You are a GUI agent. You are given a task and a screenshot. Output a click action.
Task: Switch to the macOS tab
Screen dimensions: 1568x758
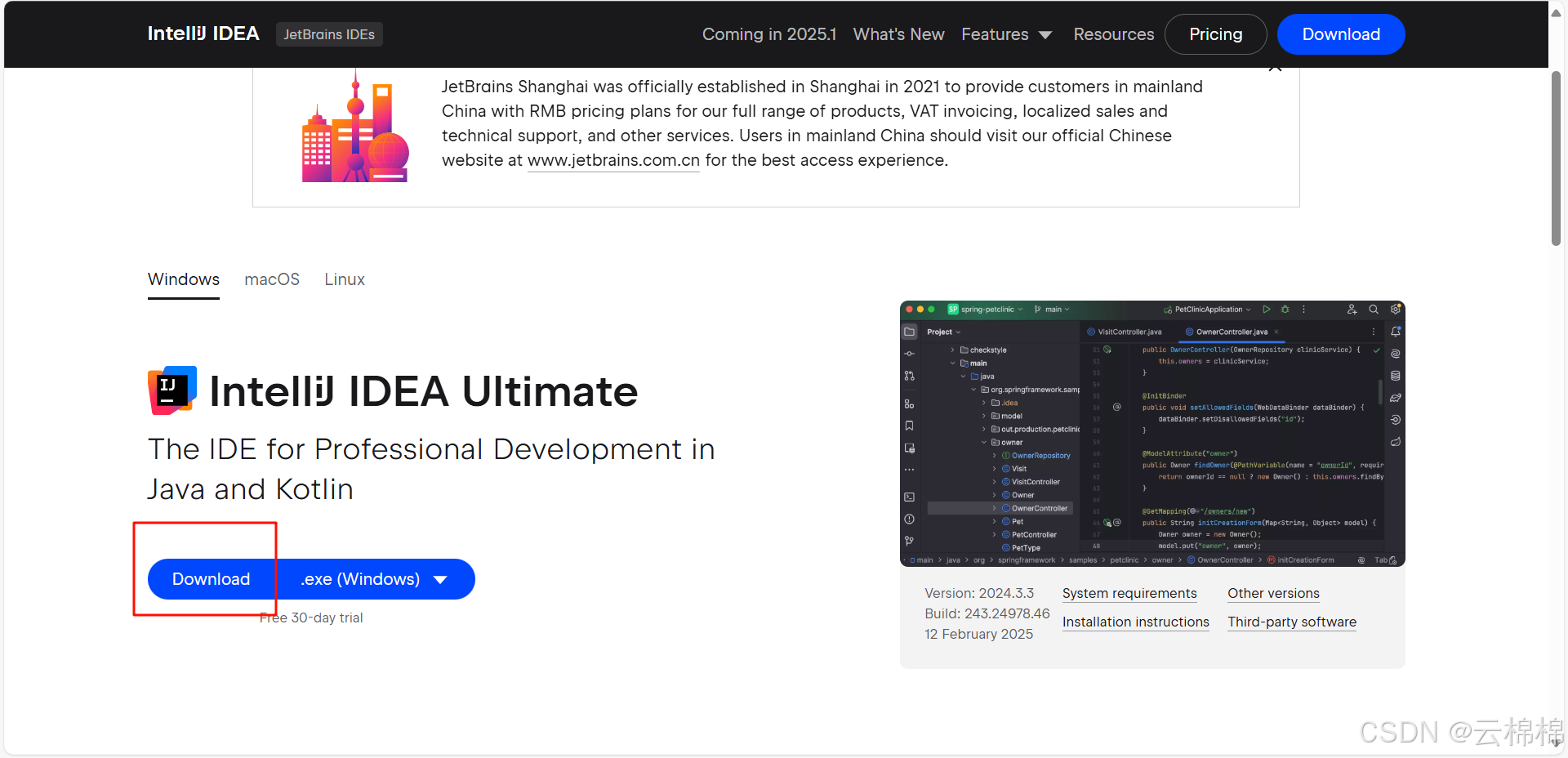(272, 279)
